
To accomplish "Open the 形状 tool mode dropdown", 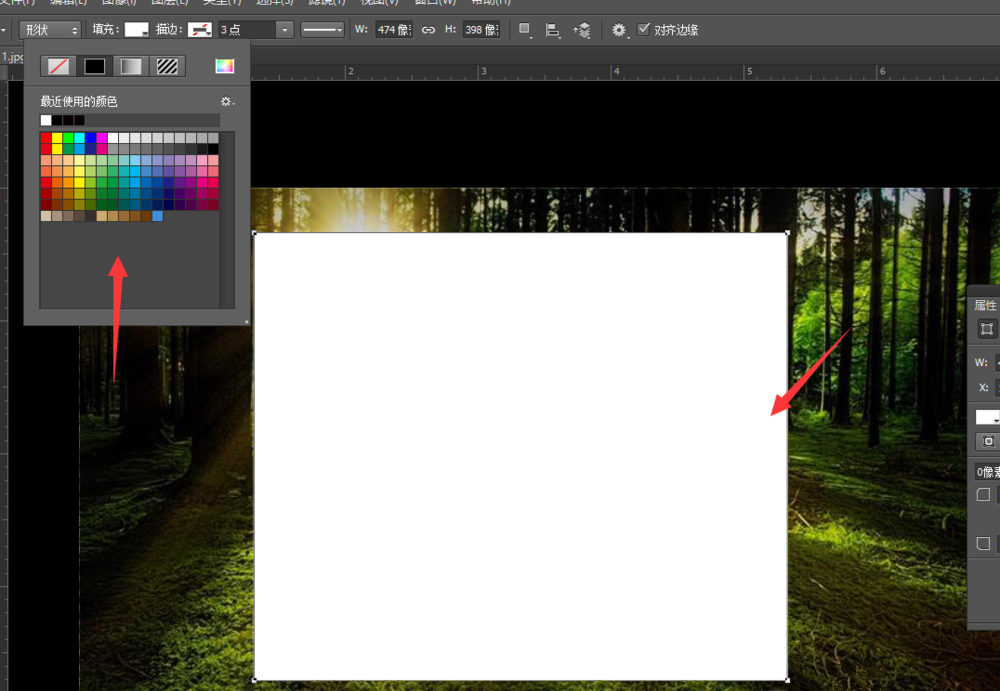I will pyautogui.click(x=50, y=30).
